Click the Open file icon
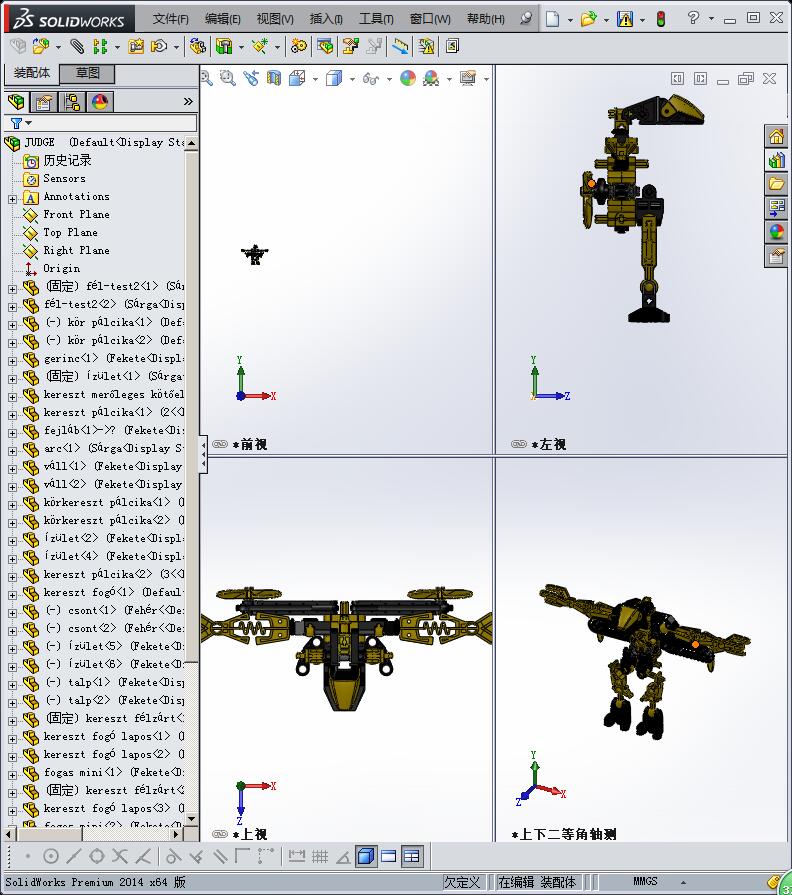792x895 pixels. (x=588, y=19)
